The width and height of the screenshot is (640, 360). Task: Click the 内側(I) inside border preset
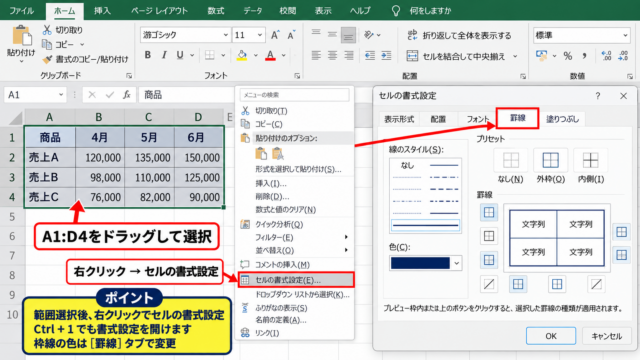tap(591, 160)
